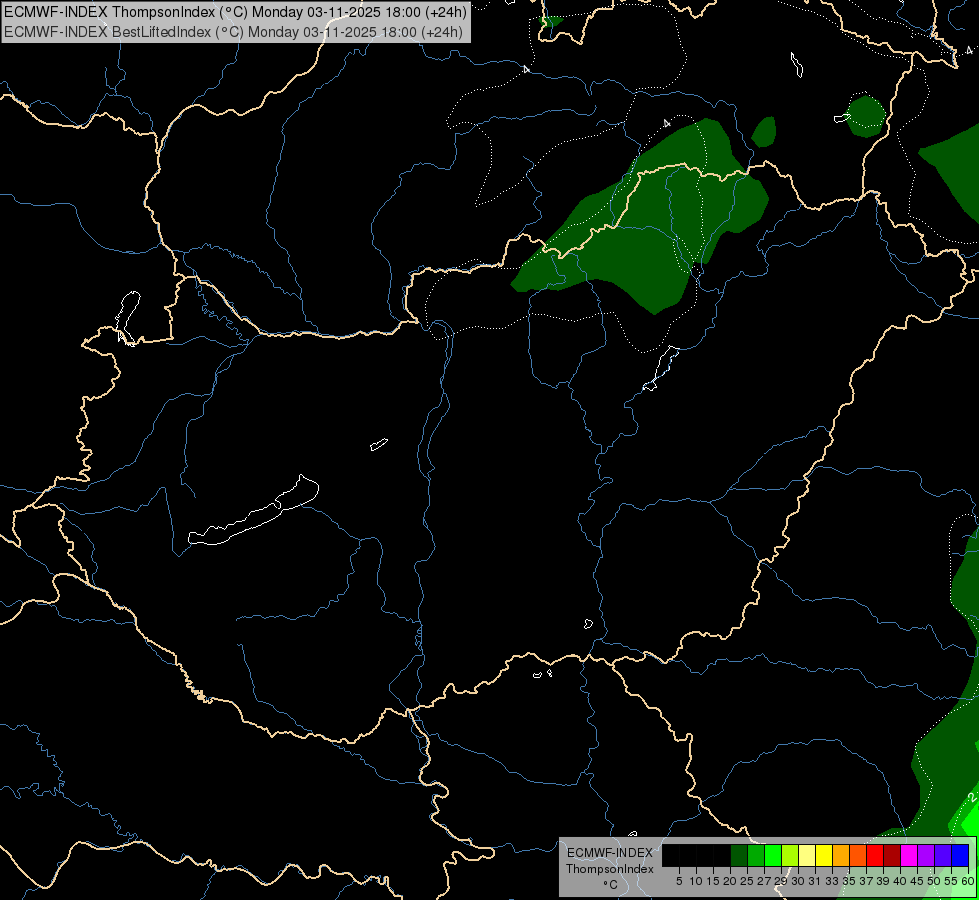The height and width of the screenshot is (900, 979).
Task: Click the legend scale value 27
Action: pos(765,881)
